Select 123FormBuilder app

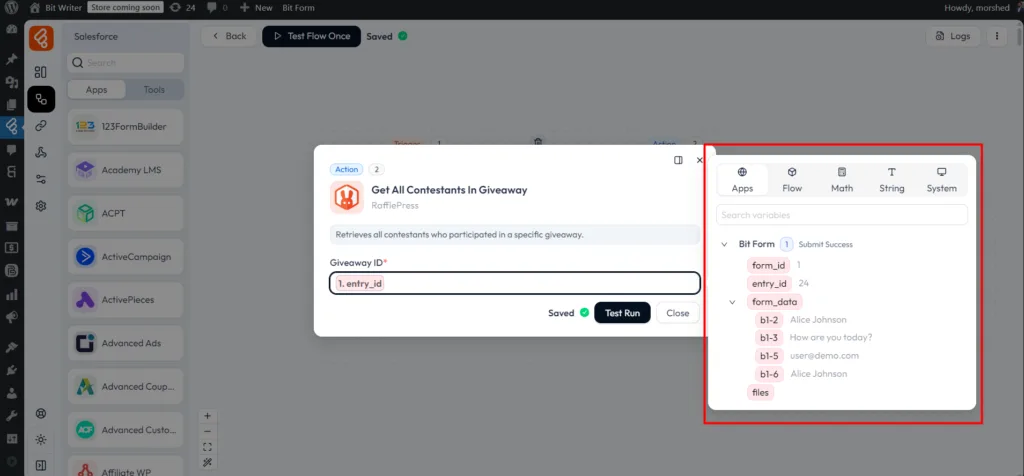[125, 127]
